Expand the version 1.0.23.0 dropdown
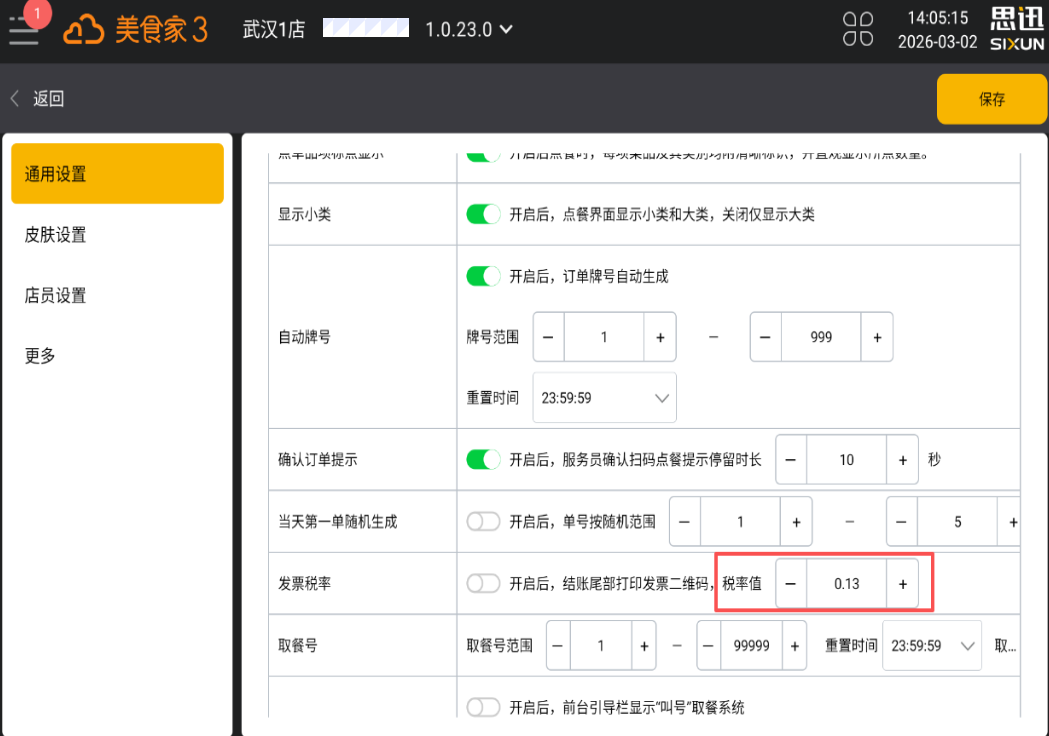This screenshot has height=736, width=1049. coord(469,29)
